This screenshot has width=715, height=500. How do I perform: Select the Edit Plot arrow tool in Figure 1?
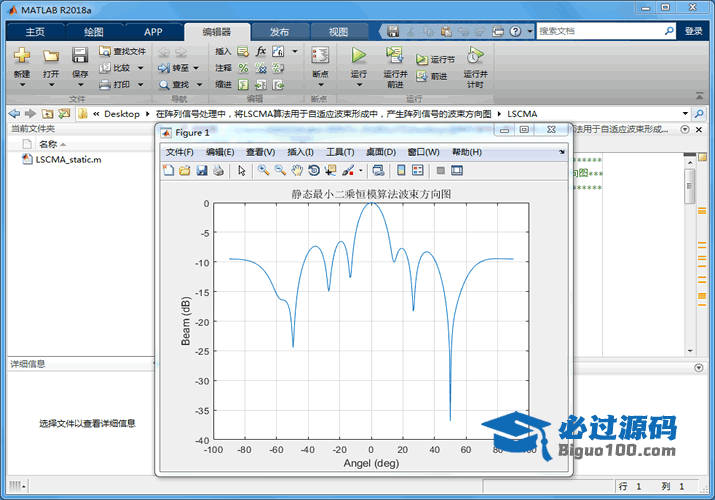click(x=242, y=170)
